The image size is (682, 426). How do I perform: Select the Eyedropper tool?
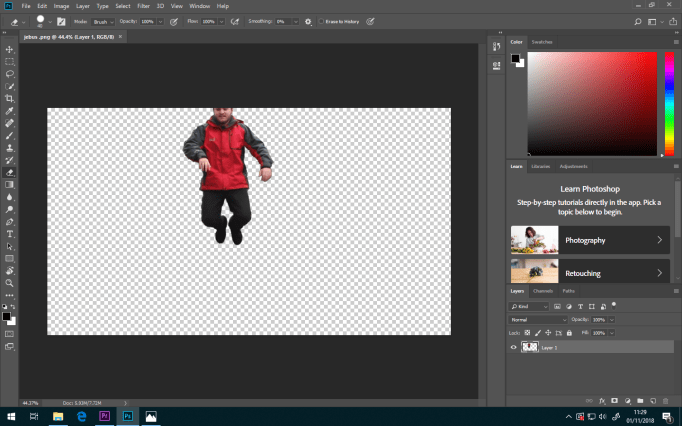[10, 111]
